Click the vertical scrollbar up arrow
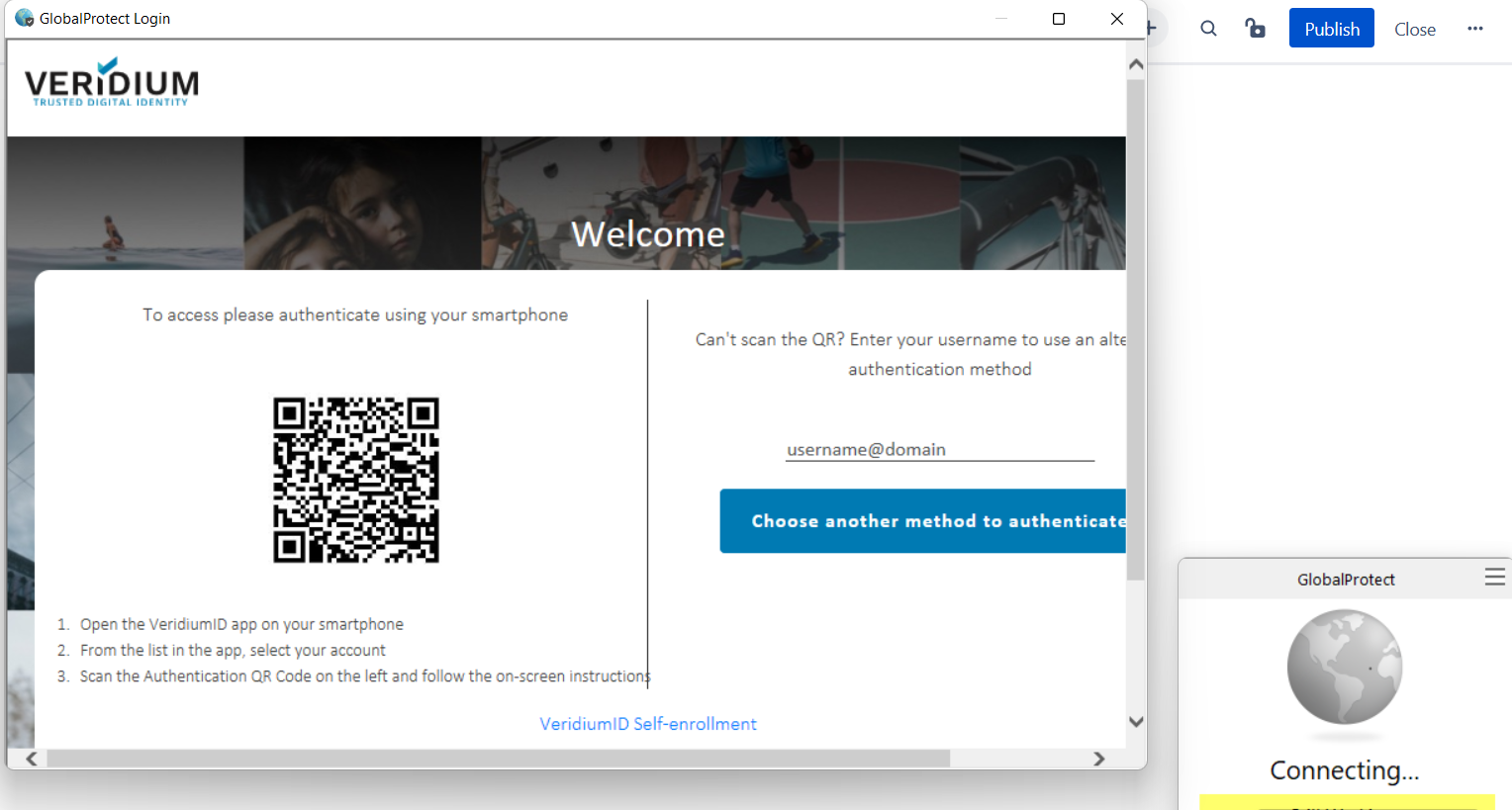 tap(1136, 64)
